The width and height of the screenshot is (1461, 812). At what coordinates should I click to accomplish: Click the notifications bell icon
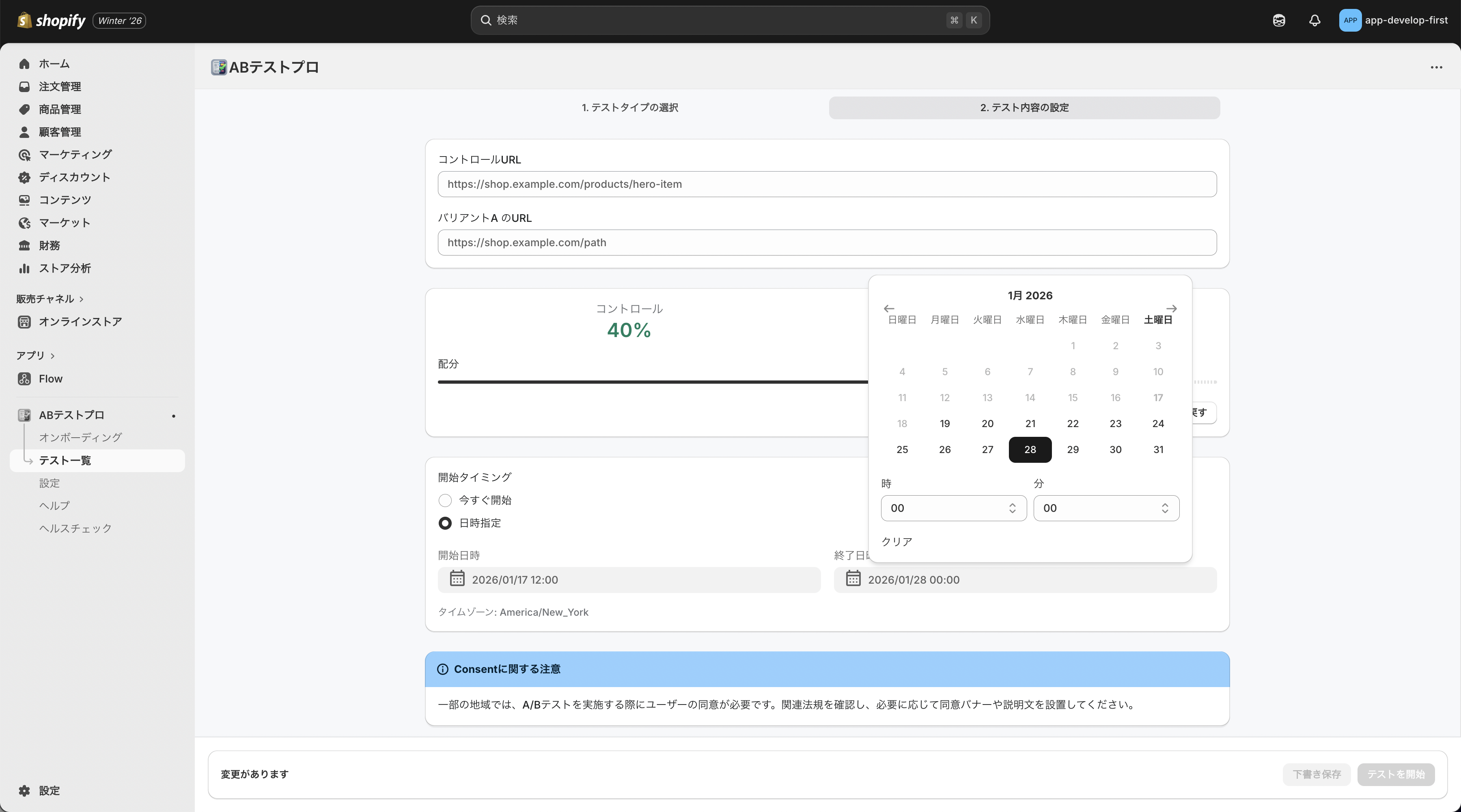tap(1314, 20)
